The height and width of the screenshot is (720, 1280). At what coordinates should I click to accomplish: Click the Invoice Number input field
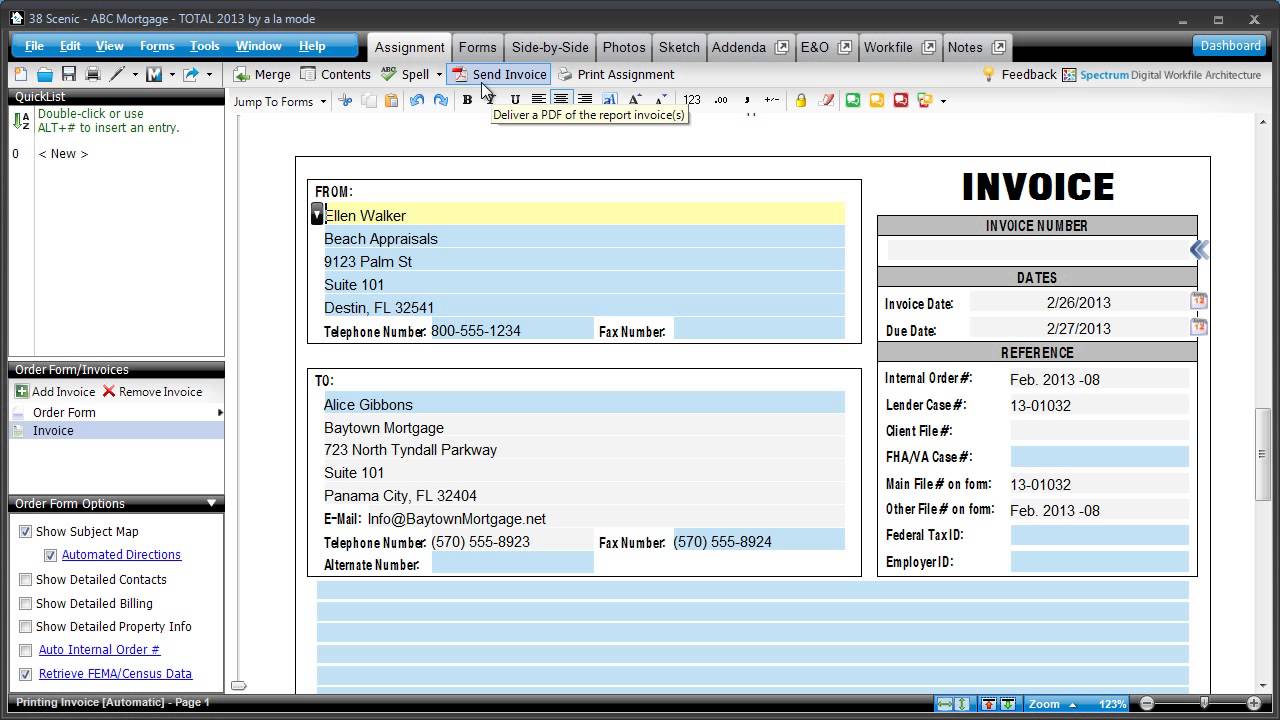pyautogui.click(x=1037, y=250)
